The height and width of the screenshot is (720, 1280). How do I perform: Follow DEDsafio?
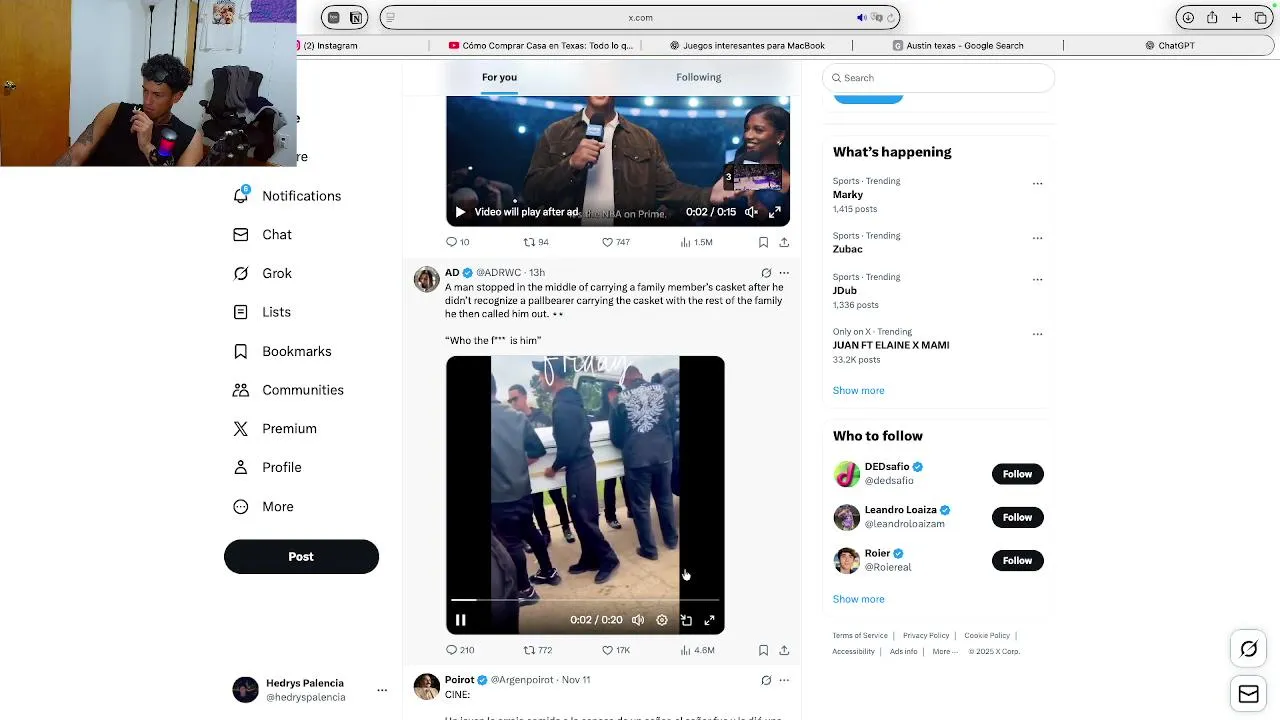point(1017,474)
